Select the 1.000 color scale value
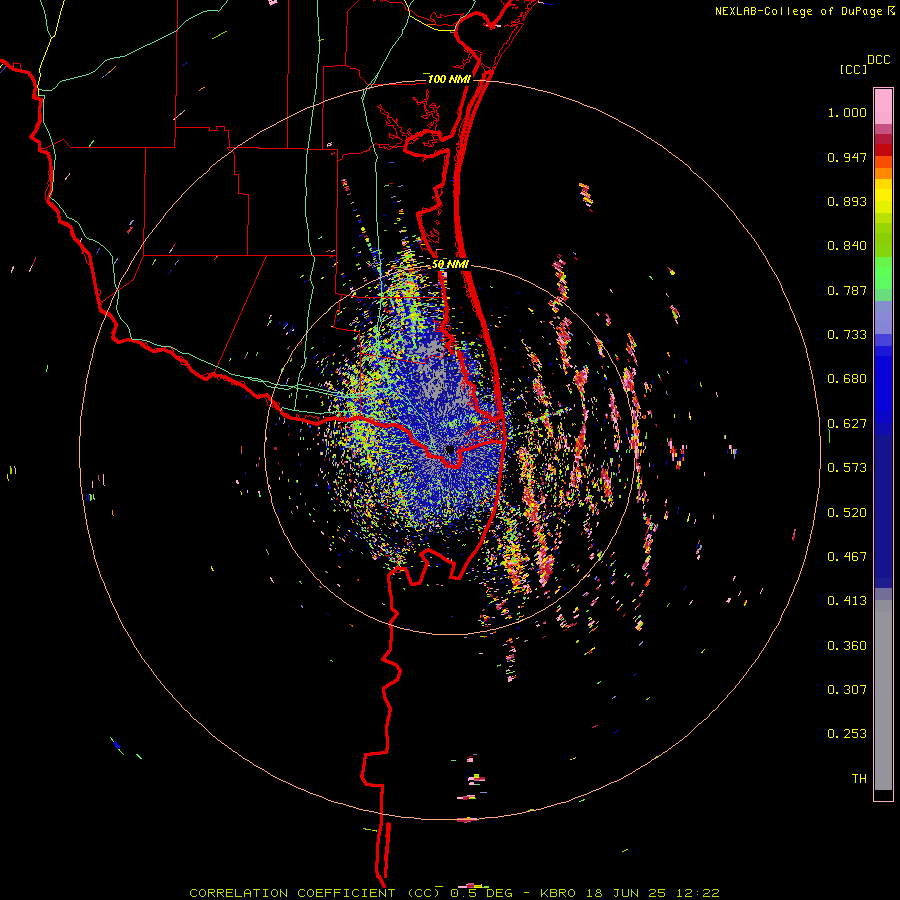This screenshot has height=900, width=900. (847, 112)
